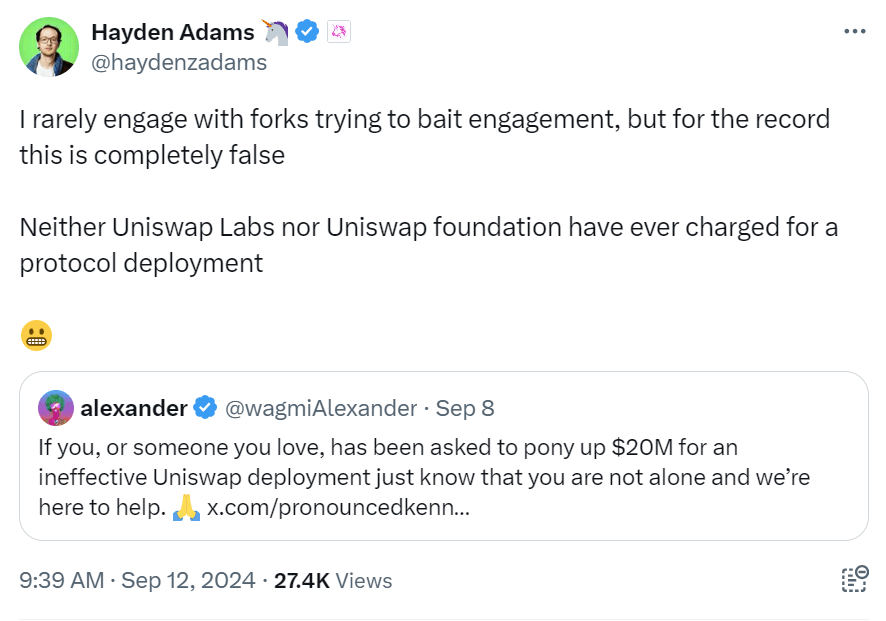This screenshot has width=886, height=621.
Task: Open the x.com/pronouncedkenn… link
Action: tap(338, 507)
